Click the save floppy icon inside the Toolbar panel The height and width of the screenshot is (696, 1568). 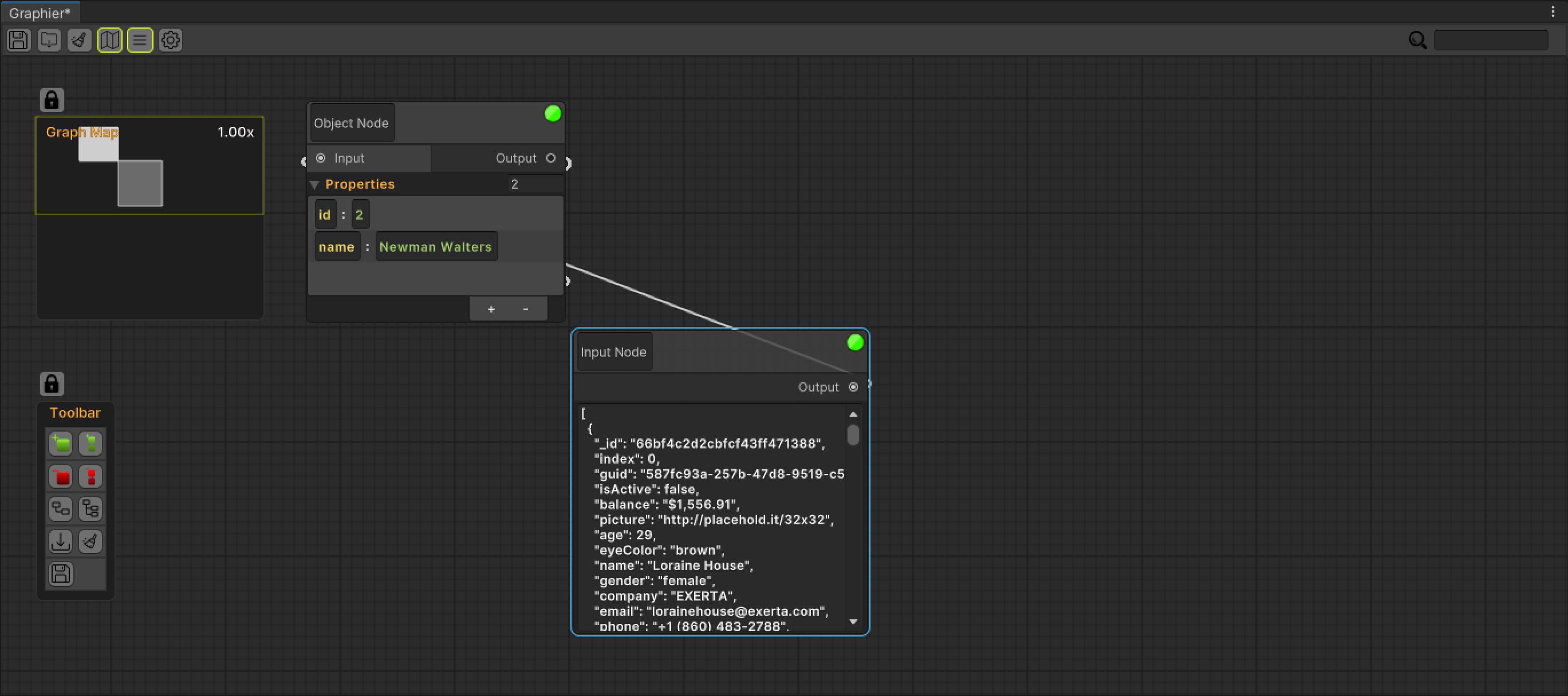tap(60, 574)
